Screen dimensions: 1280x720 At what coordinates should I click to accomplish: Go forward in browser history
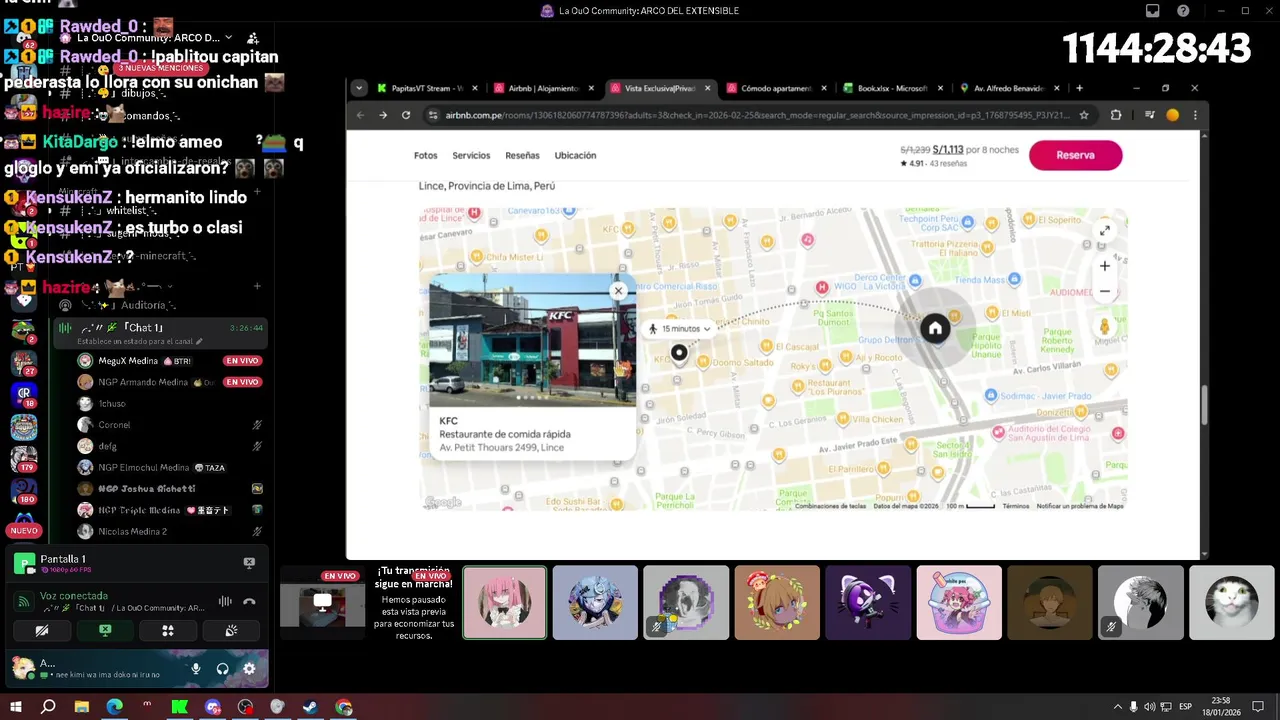click(383, 115)
